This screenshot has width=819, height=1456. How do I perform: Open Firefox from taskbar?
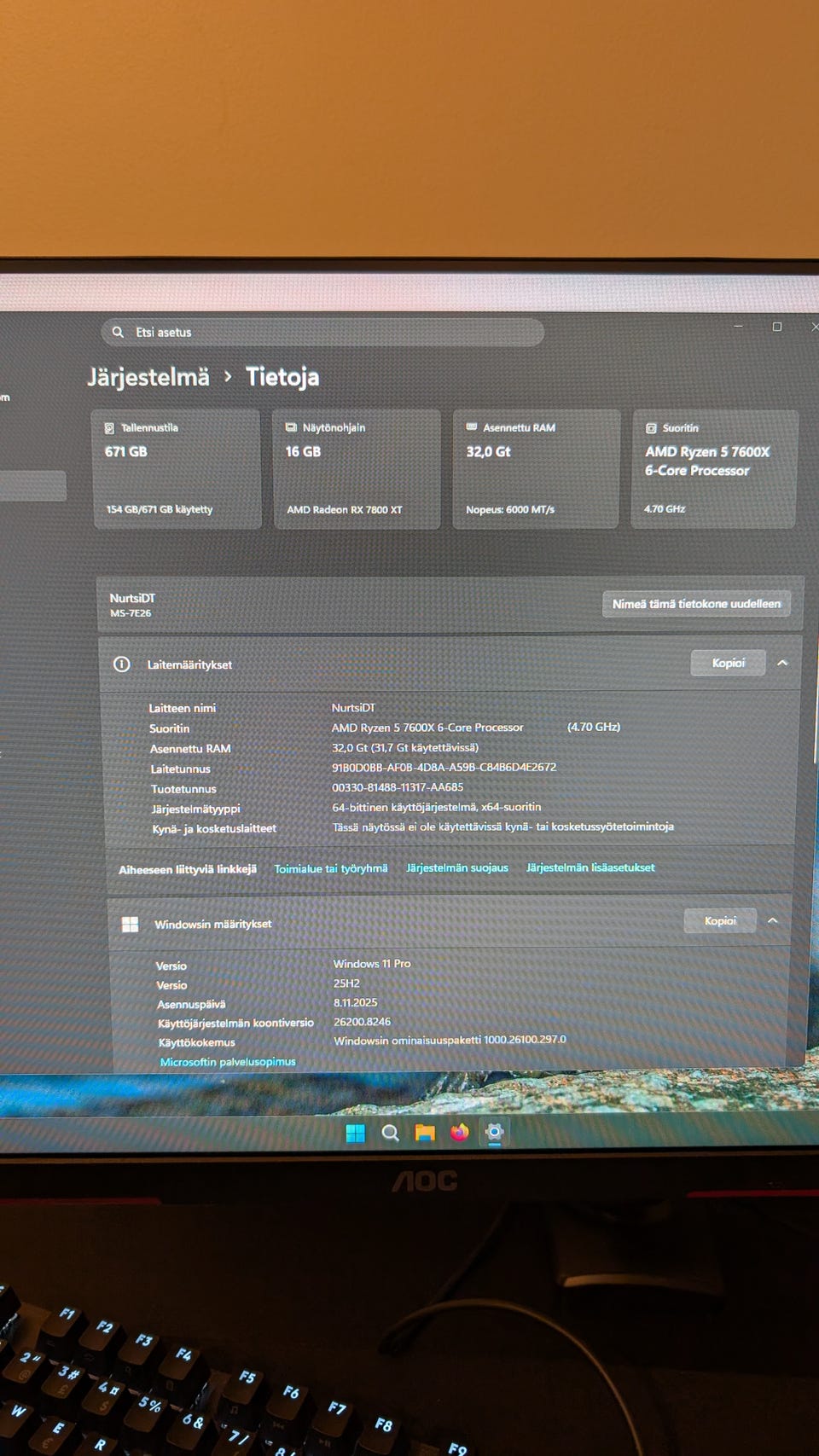(460, 1133)
